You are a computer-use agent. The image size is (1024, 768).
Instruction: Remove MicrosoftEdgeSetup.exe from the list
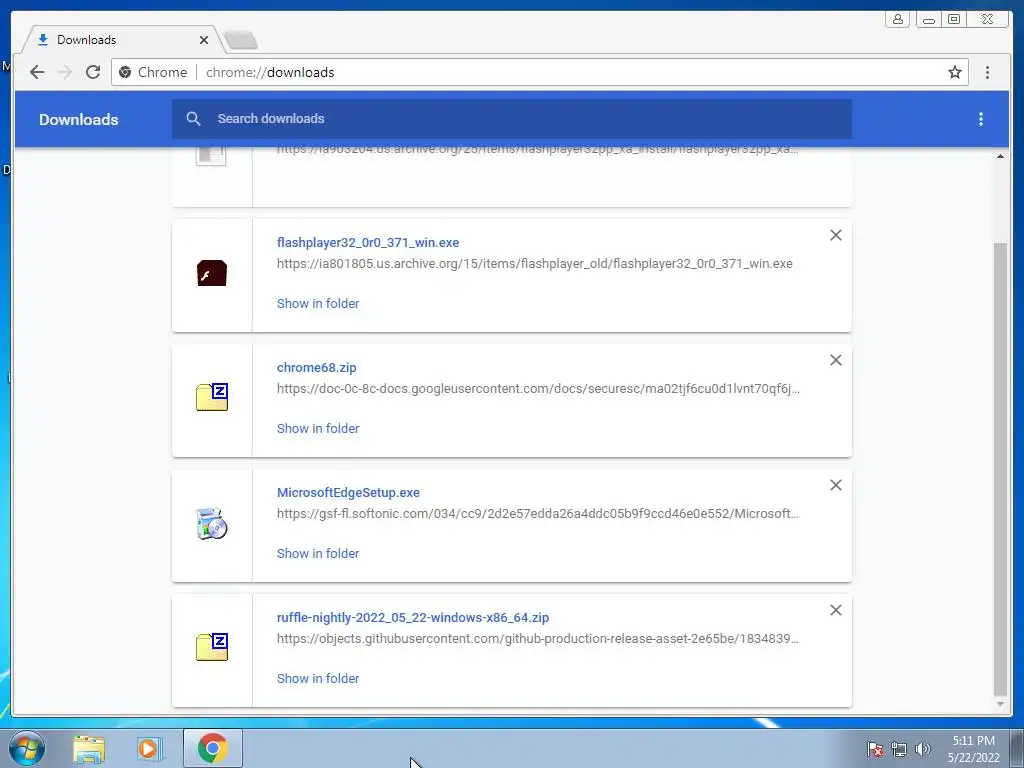pyautogui.click(x=835, y=485)
